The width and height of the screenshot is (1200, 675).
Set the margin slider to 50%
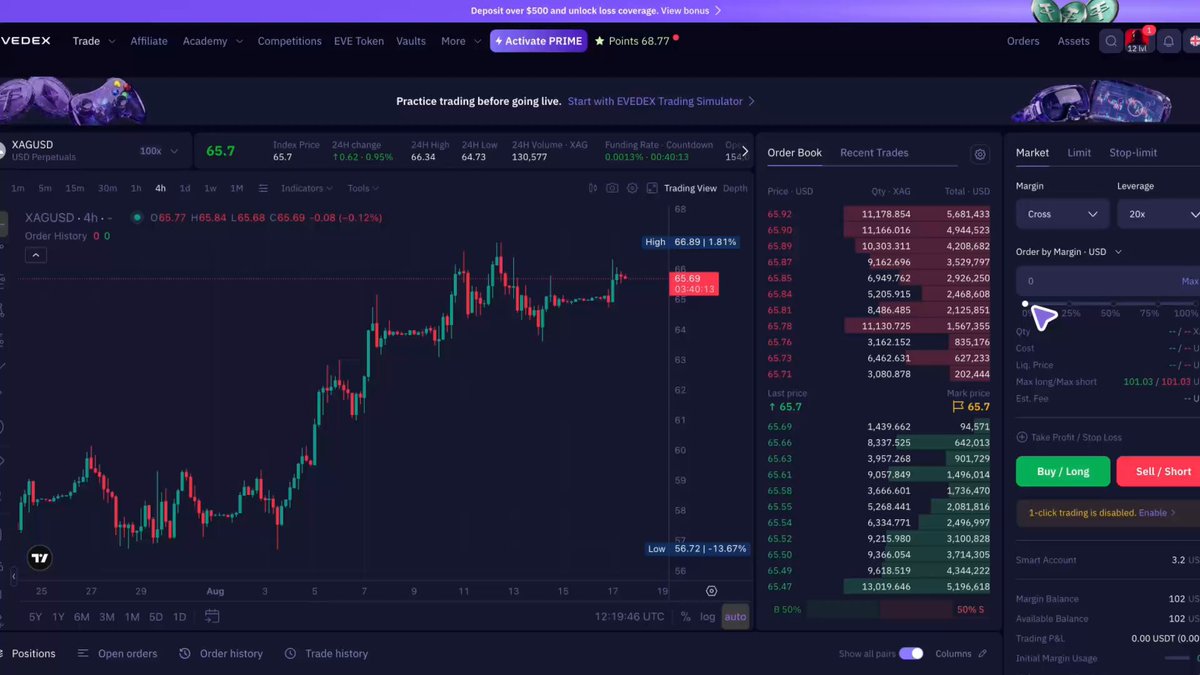tap(1110, 304)
